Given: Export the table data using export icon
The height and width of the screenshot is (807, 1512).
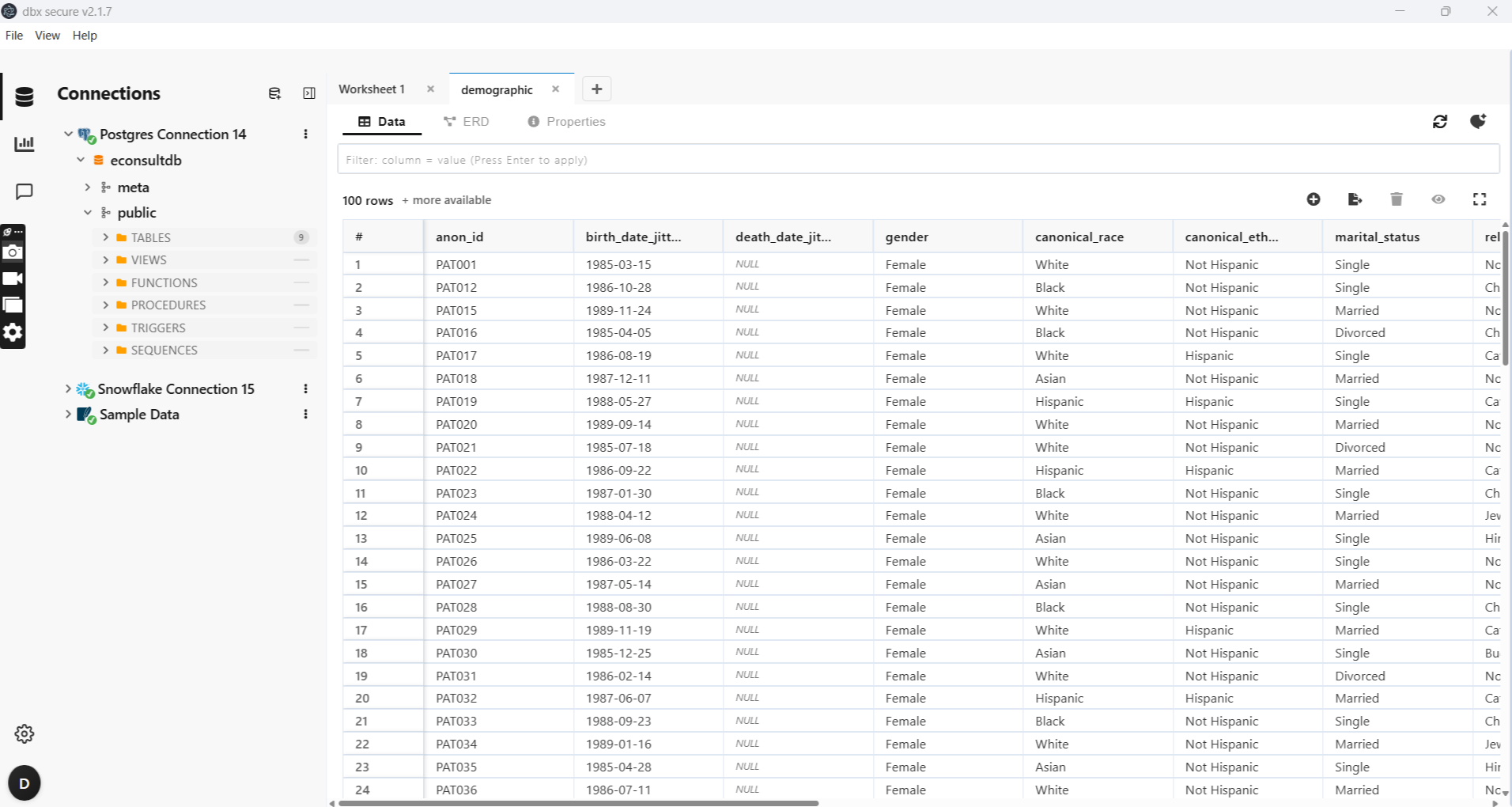Looking at the screenshot, I should (1355, 199).
